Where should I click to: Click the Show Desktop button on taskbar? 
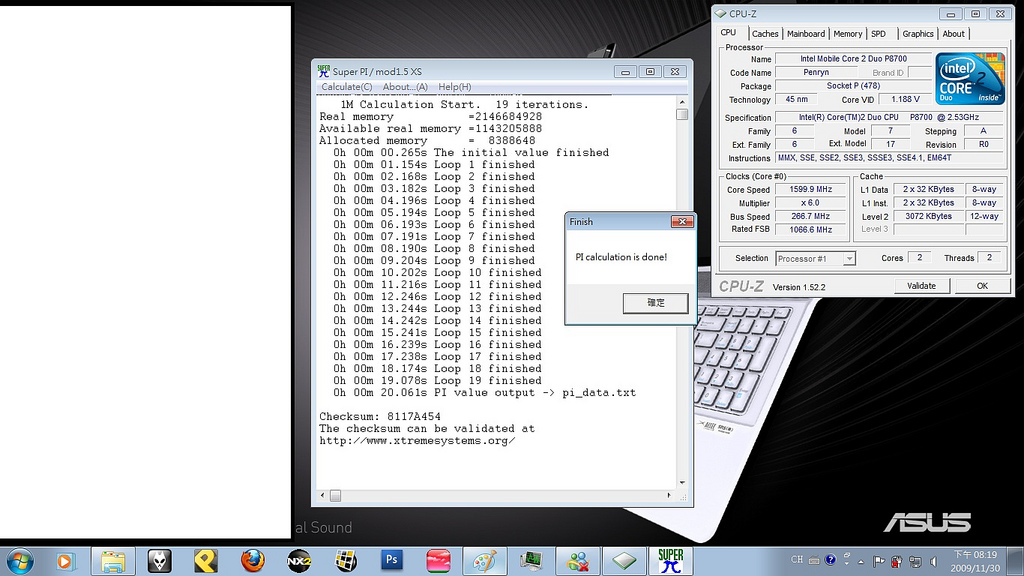1016,561
